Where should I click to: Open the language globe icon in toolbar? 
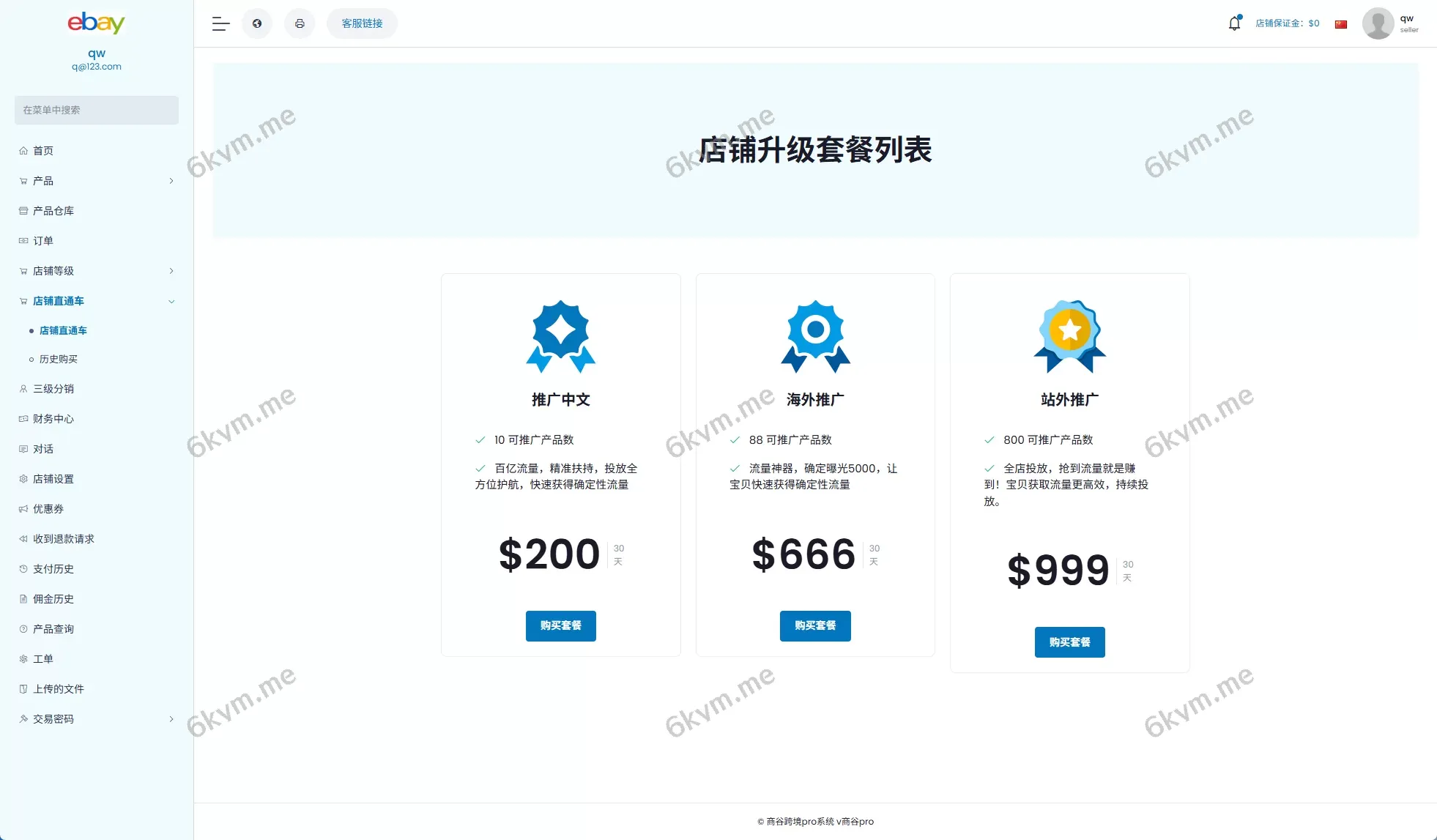click(x=257, y=23)
